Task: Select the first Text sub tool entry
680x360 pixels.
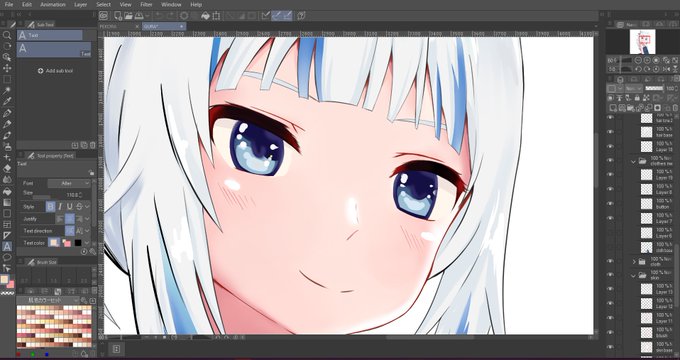Action: tap(49, 35)
